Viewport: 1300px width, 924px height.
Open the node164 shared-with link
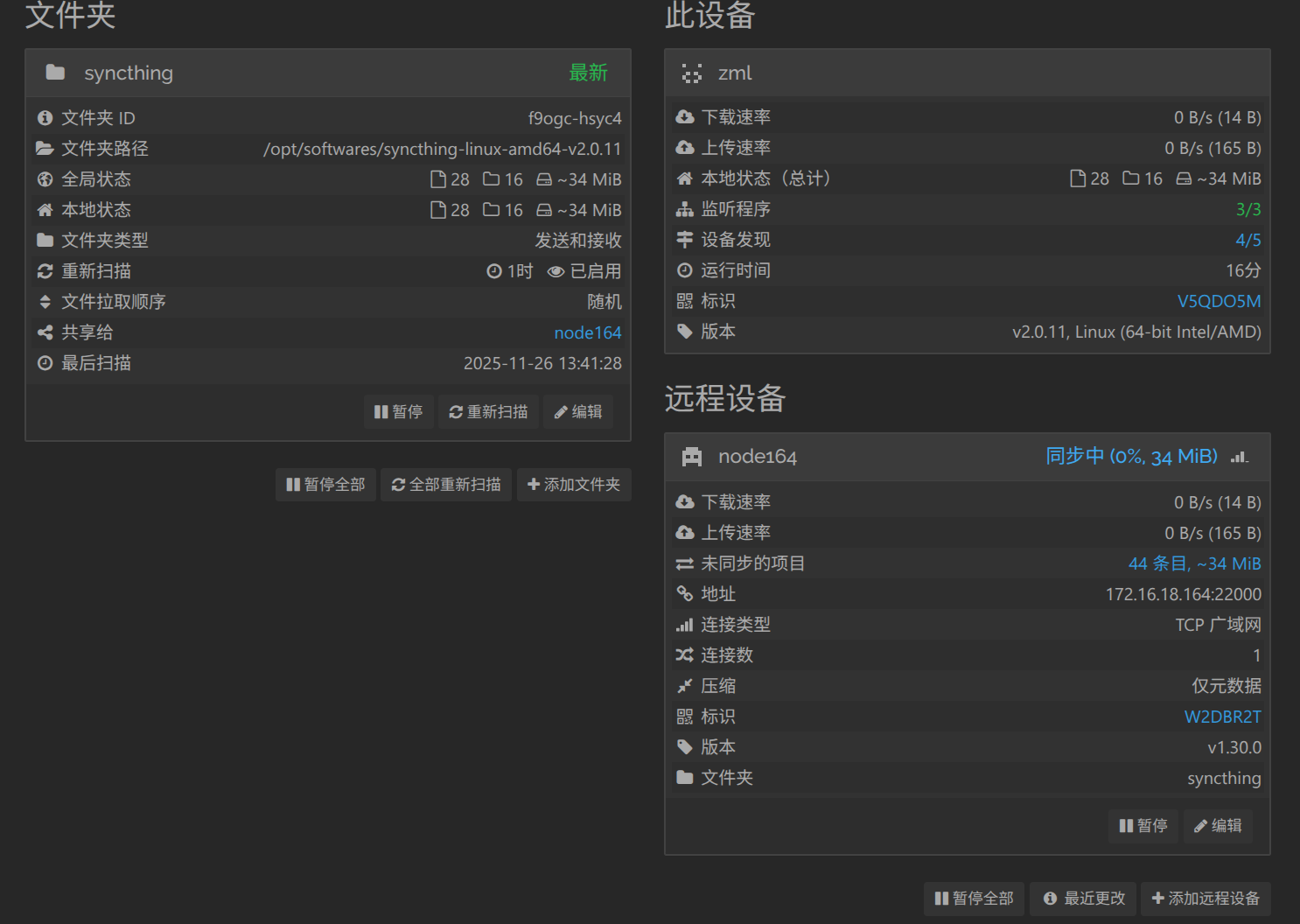pos(587,332)
